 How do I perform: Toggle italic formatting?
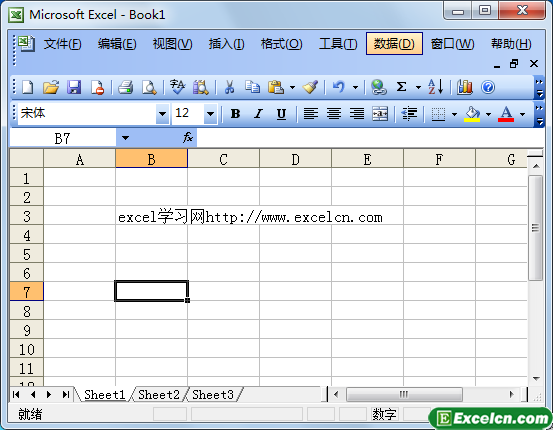tap(259, 114)
